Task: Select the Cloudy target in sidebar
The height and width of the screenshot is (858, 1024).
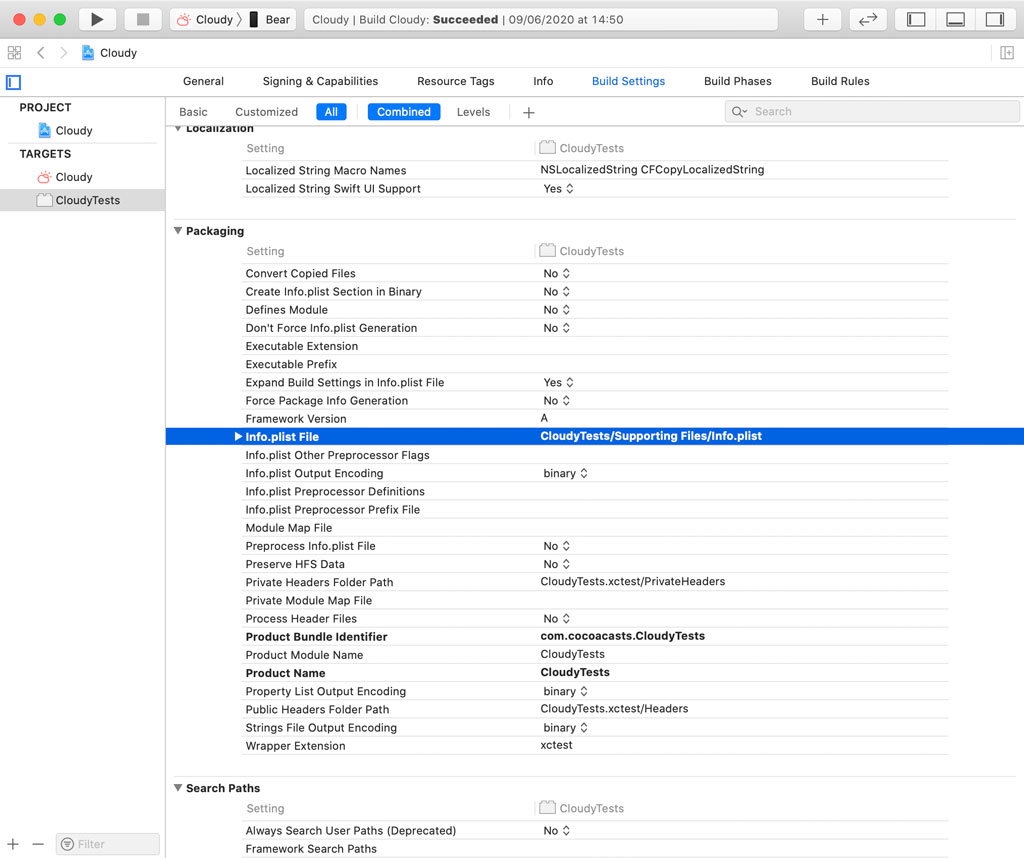Action: click(73, 177)
